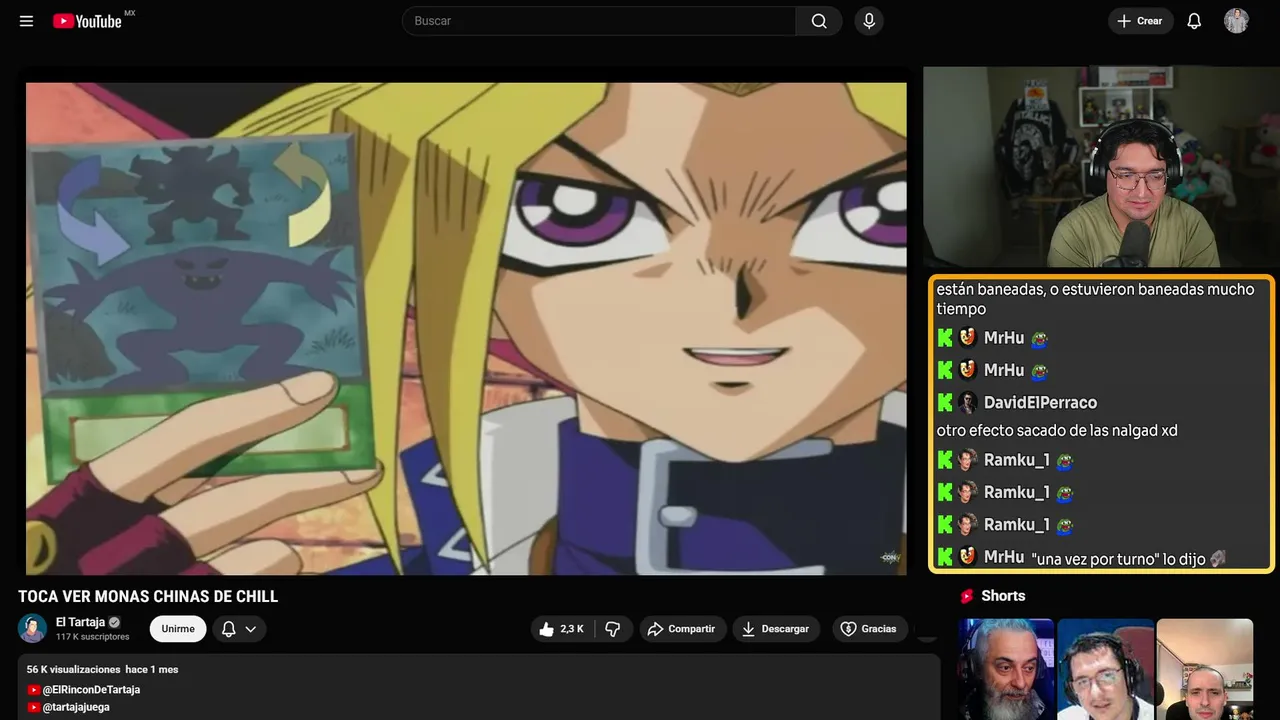Click the Shorts section heading
The height and width of the screenshot is (720, 1280).
point(1003,596)
